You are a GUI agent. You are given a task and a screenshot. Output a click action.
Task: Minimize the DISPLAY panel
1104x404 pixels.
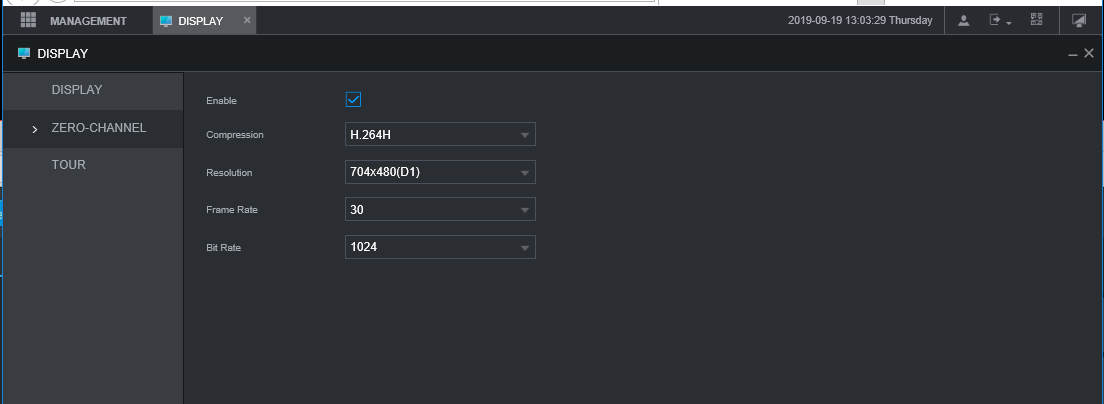coord(1073,54)
